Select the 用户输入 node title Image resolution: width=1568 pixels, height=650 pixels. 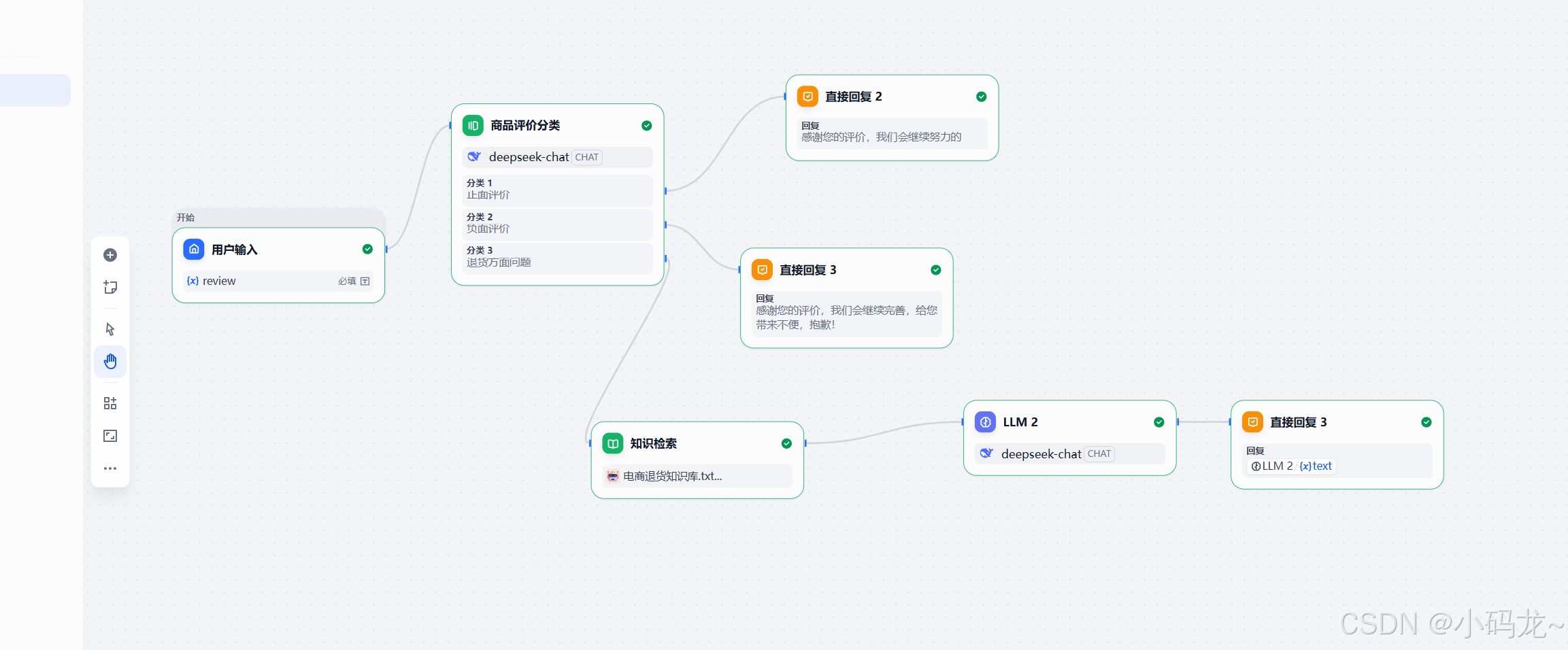coord(235,250)
